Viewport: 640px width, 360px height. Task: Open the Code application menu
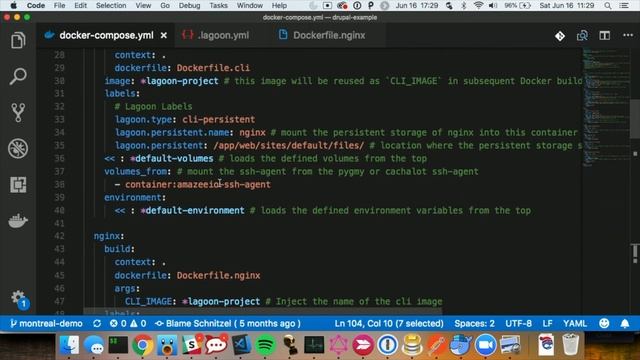36,5
